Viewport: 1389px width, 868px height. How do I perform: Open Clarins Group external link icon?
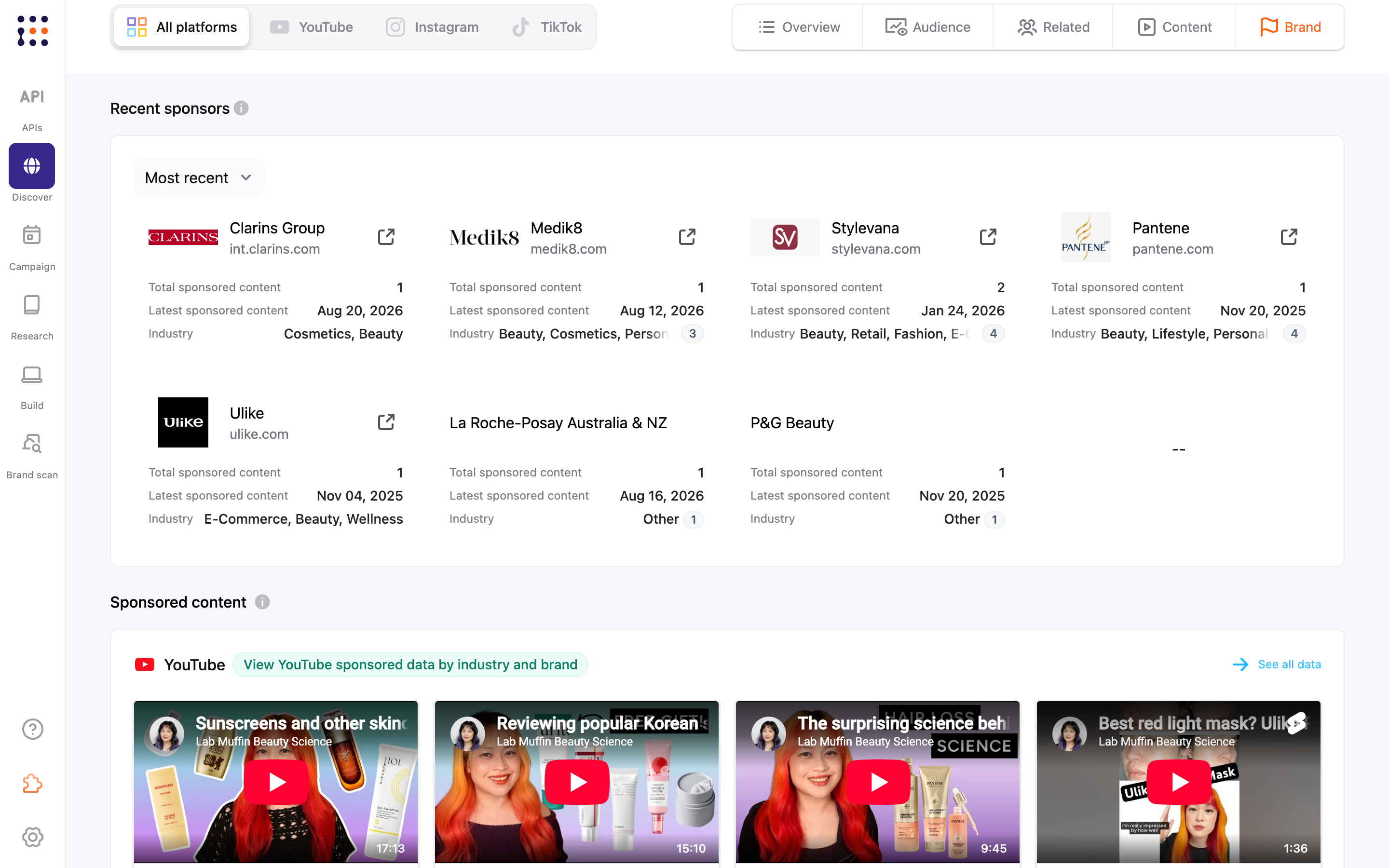386,236
